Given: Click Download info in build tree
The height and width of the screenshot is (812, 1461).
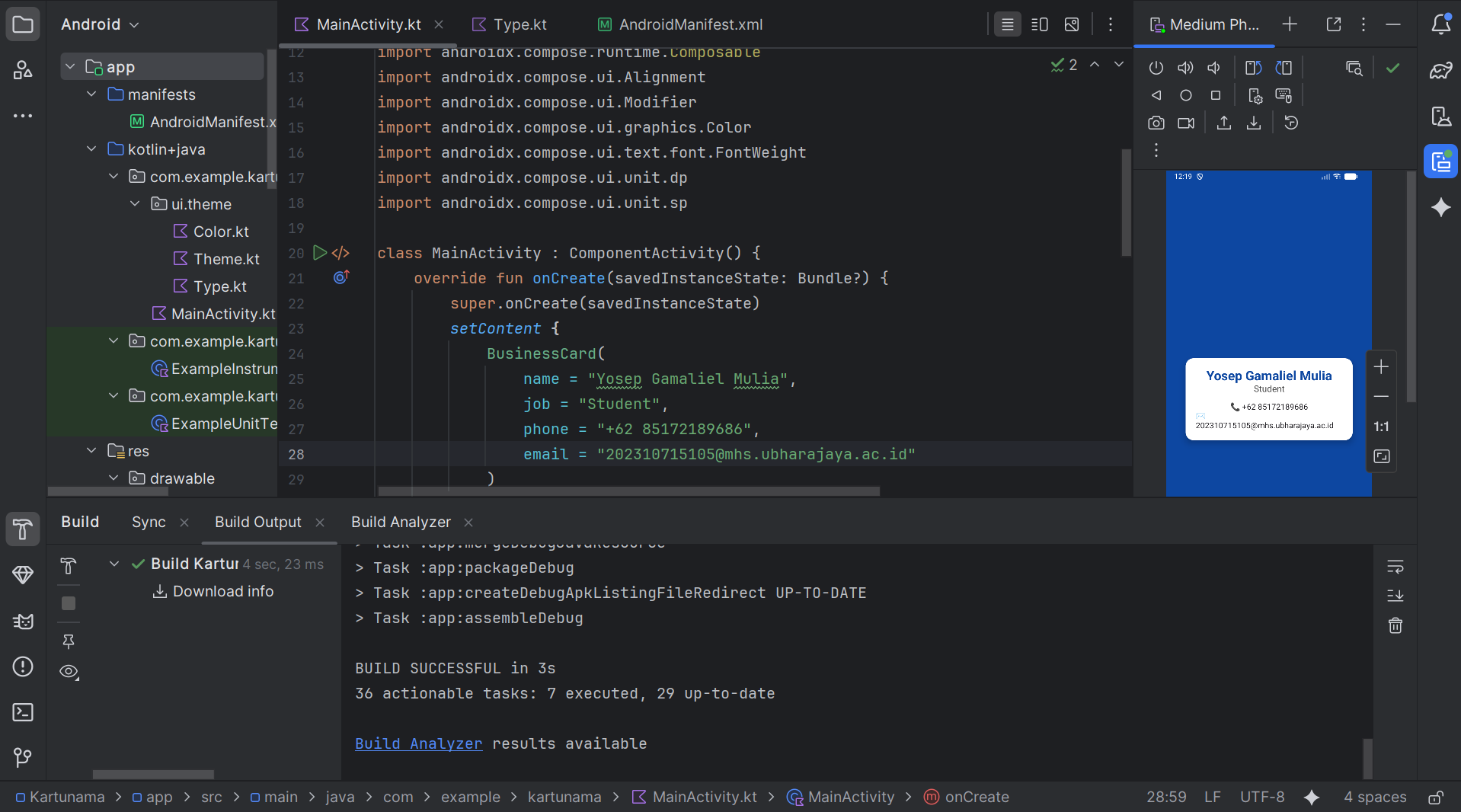Looking at the screenshot, I should [222, 591].
